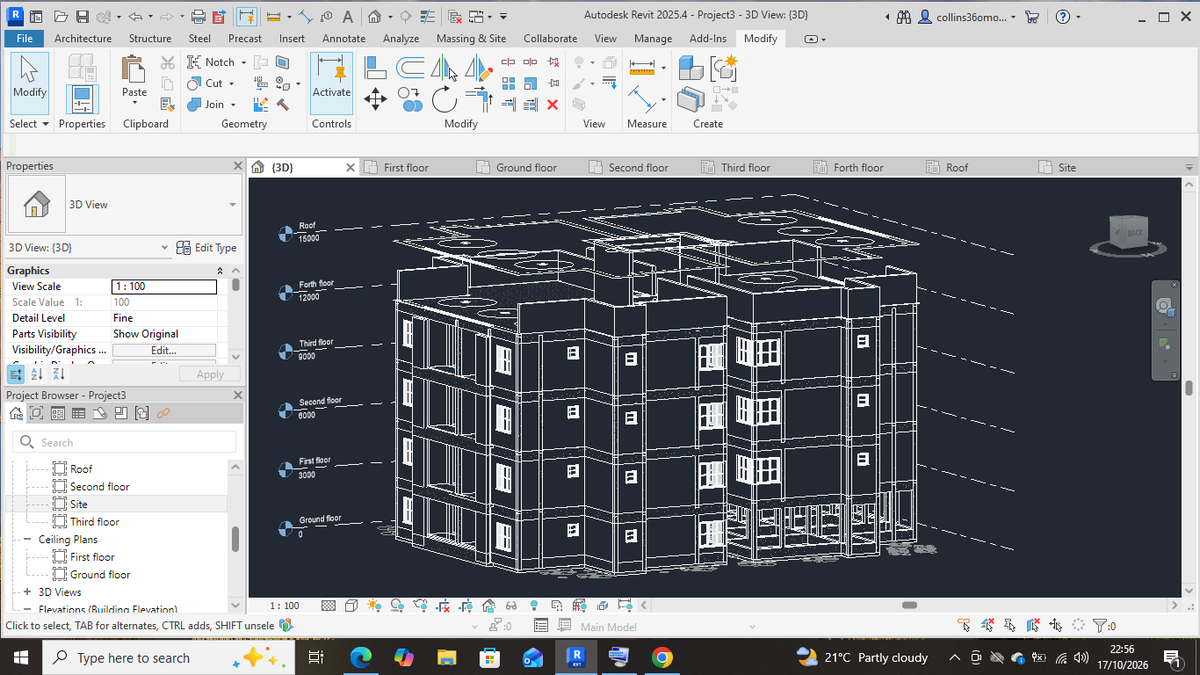Click the Visual Style cube icon in view bar

coord(350,605)
